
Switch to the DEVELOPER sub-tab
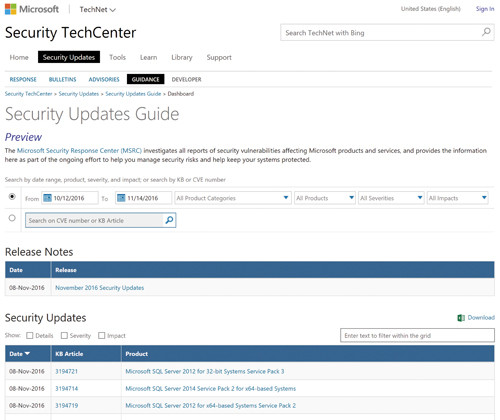coord(186,79)
